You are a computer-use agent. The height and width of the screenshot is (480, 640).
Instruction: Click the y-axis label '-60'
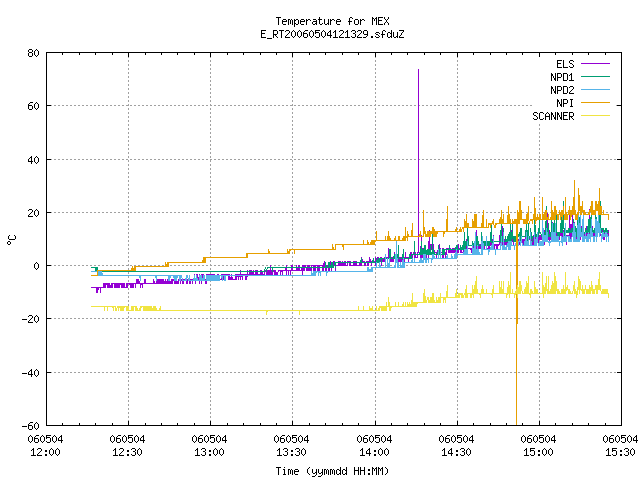[x=30, y=426]
